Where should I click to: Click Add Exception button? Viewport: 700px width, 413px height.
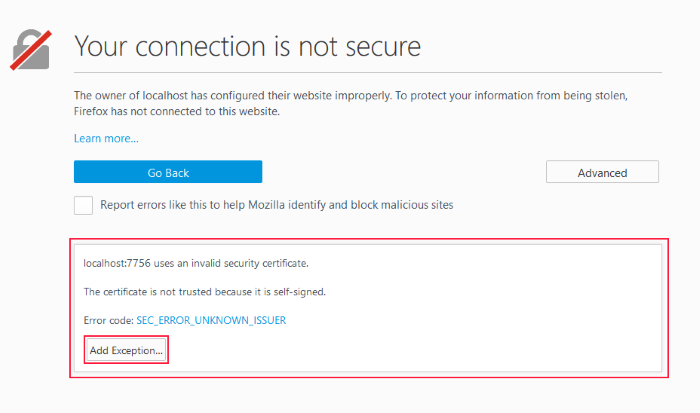point(126,350)
